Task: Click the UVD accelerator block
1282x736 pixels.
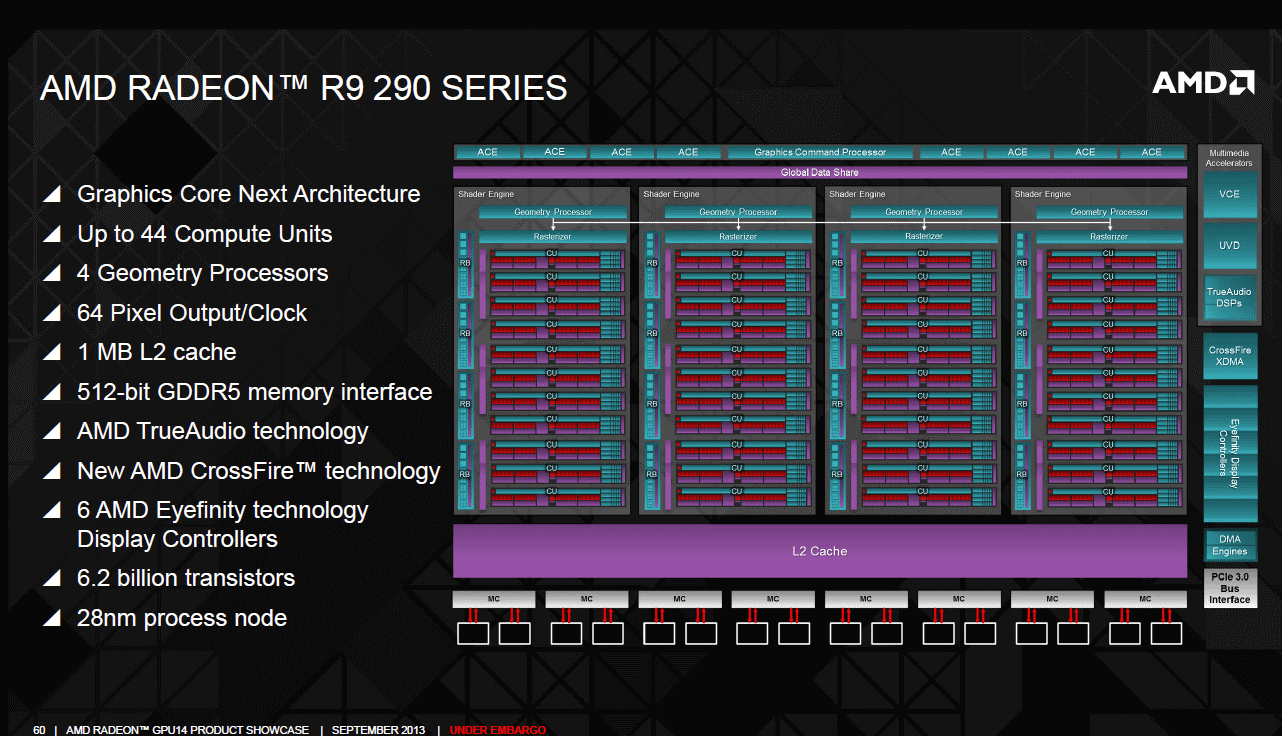Action: pyautogui.click(x=1229, y=245)
